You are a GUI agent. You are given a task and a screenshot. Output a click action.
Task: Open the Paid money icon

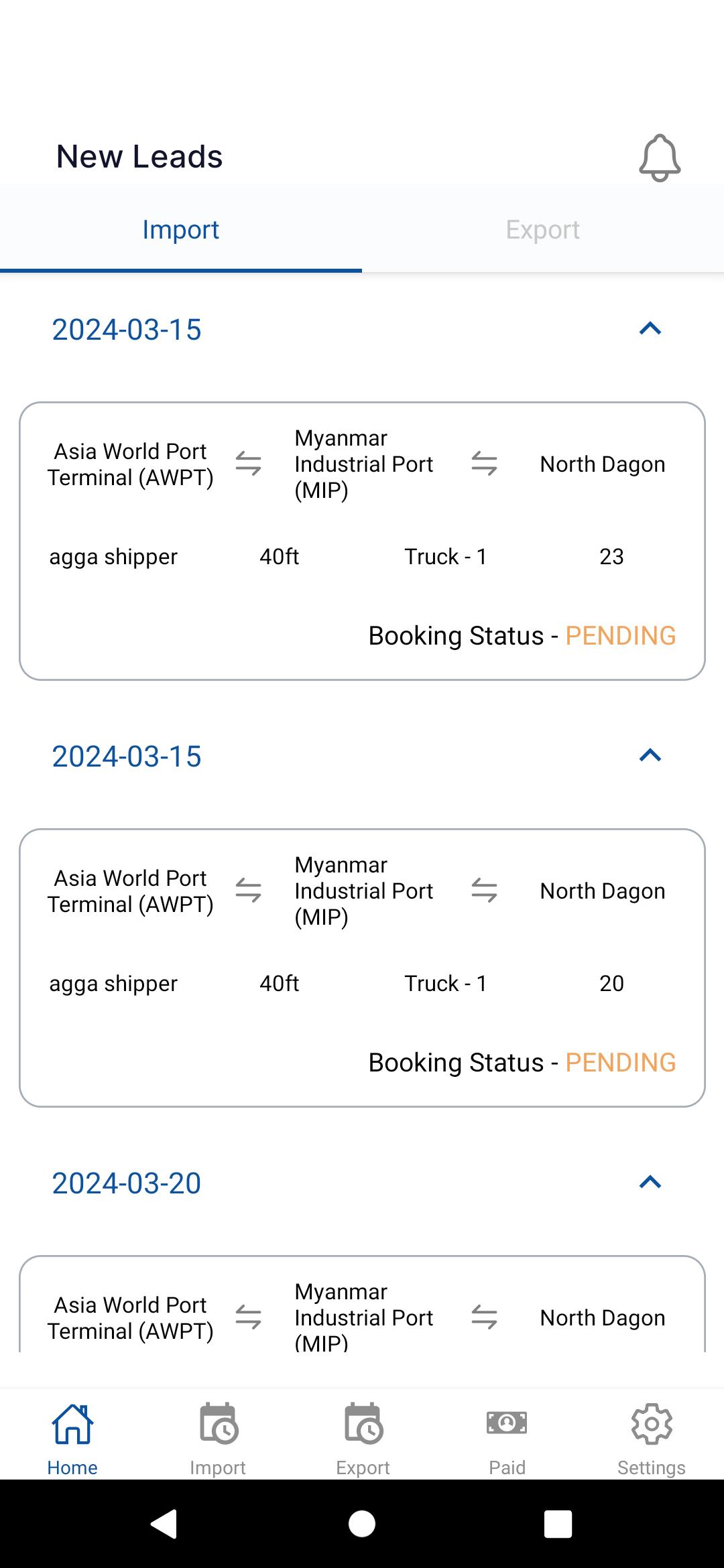[x=507, y=1422]
